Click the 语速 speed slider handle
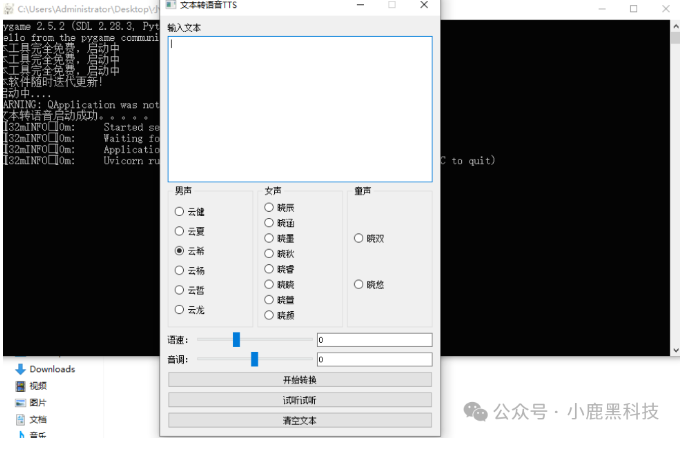684x460 pixels. 236,340
